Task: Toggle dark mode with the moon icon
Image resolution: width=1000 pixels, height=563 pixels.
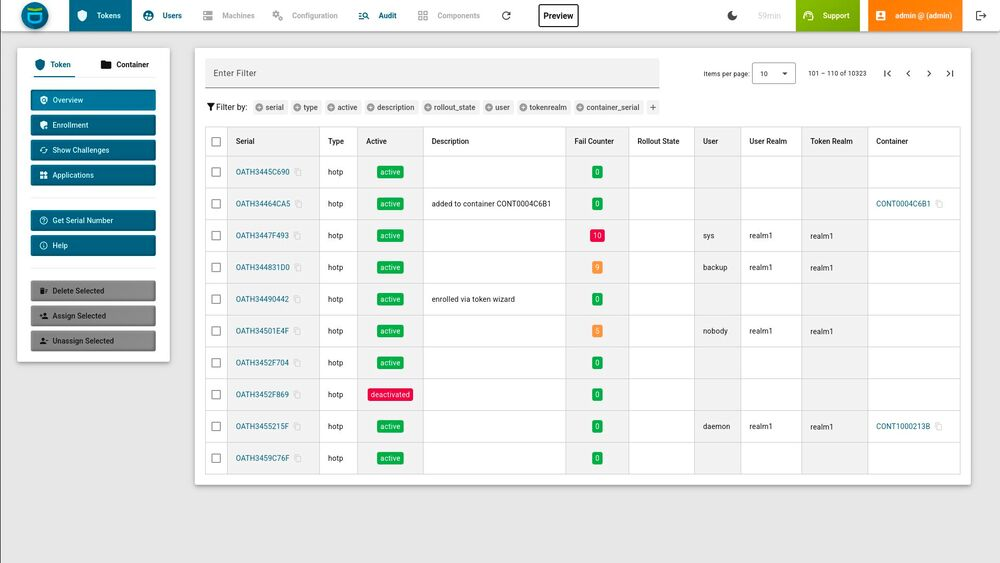Action: (x=732, y=15)
